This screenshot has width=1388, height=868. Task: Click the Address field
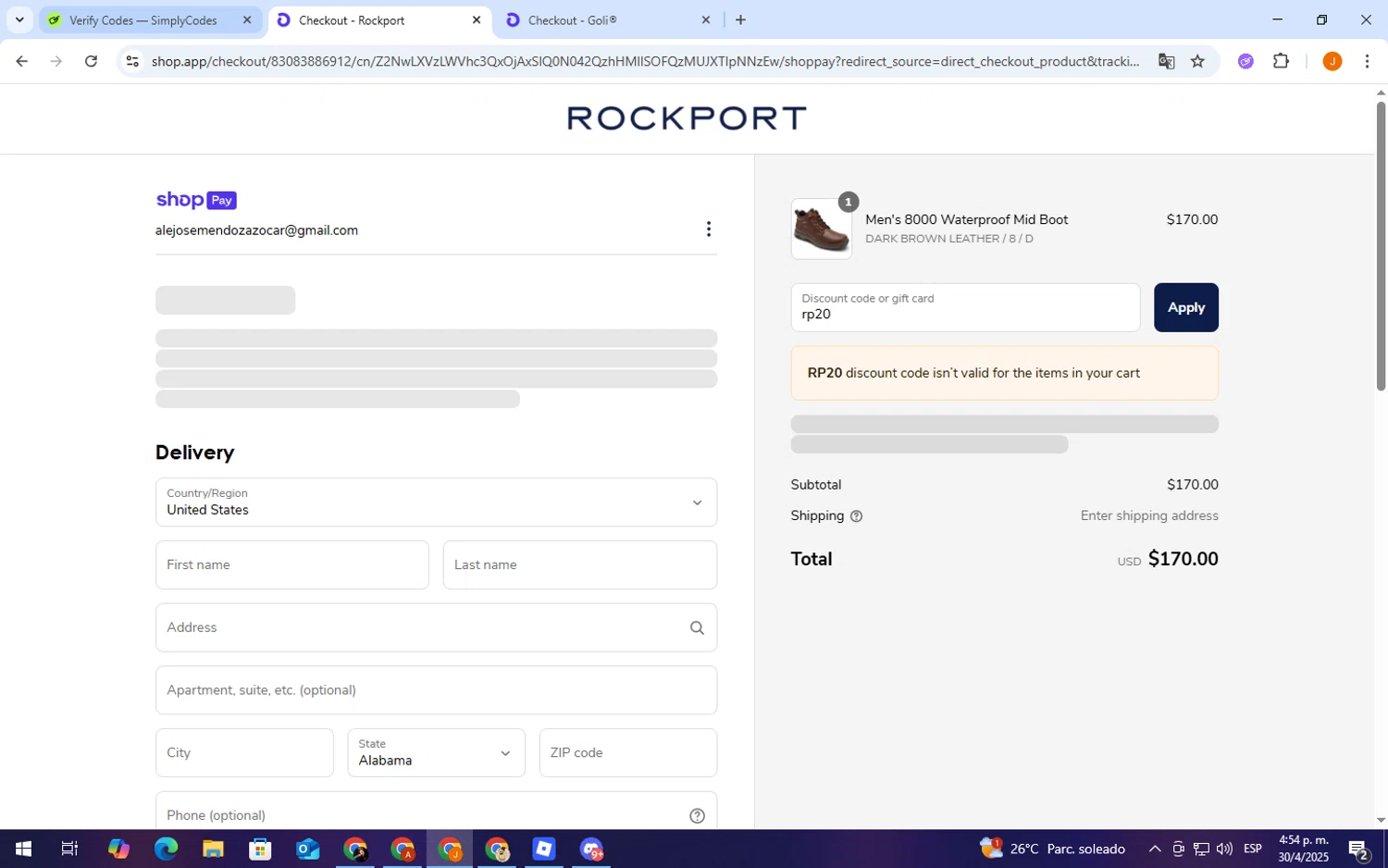436,627
